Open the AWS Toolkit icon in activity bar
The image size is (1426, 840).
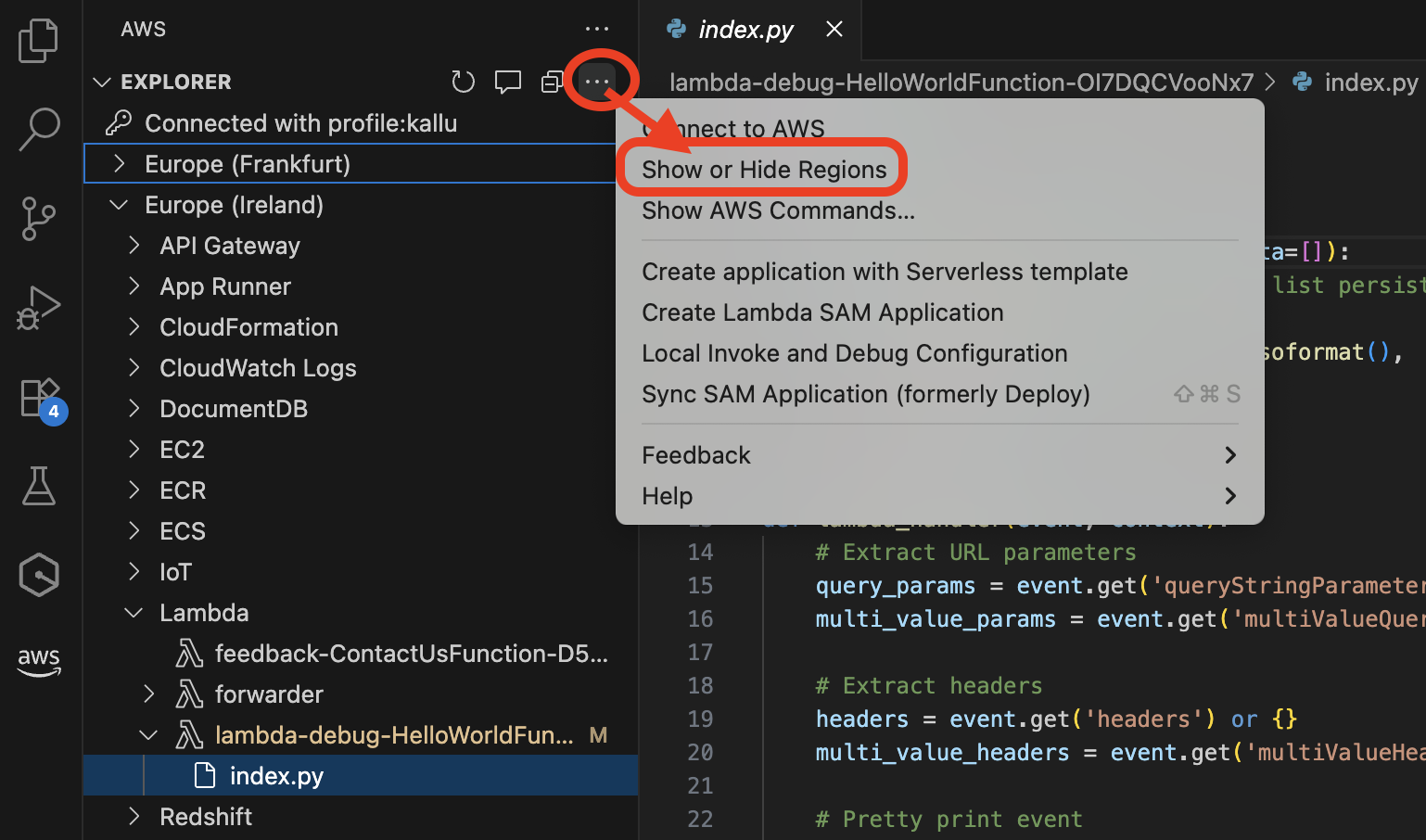[x=38, y=661]
